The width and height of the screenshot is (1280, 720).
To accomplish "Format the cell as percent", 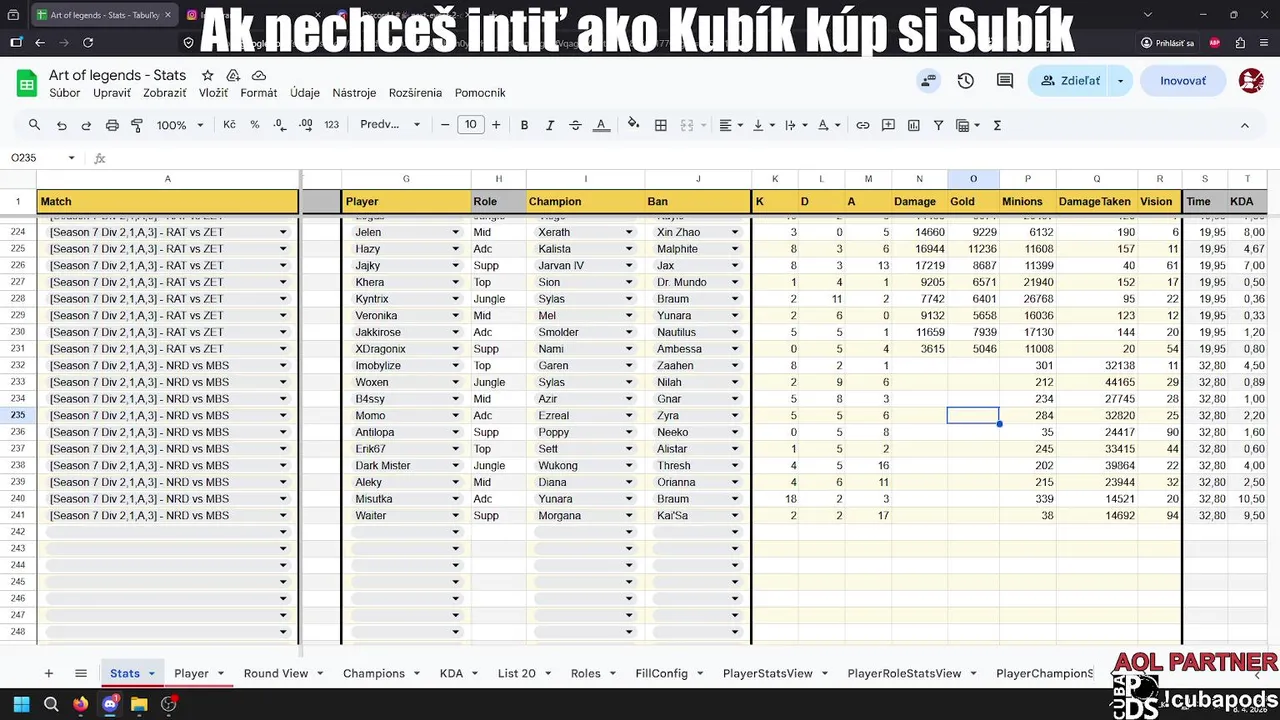I will click(255, 125).
